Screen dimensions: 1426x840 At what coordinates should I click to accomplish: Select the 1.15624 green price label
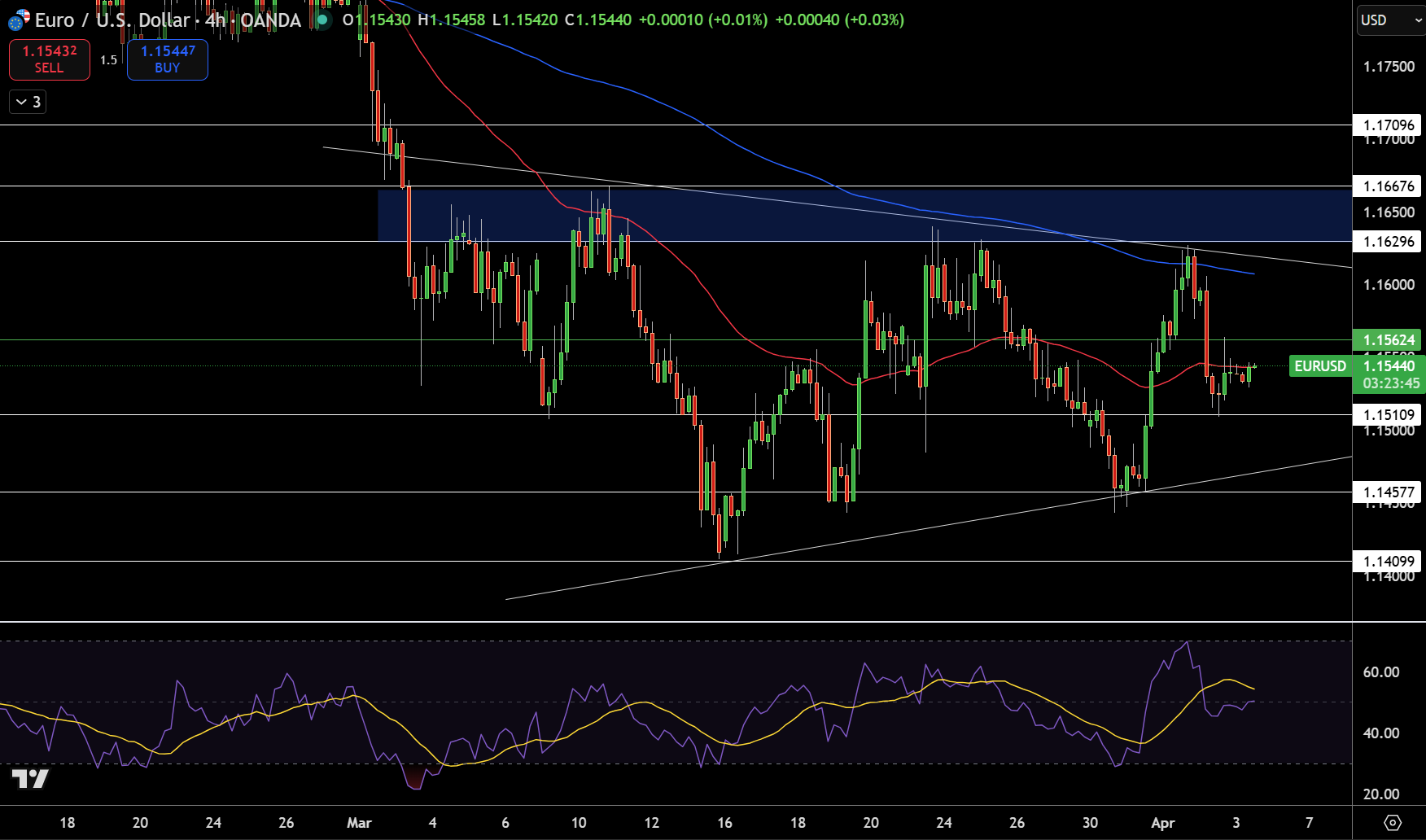pos(1389,340)
